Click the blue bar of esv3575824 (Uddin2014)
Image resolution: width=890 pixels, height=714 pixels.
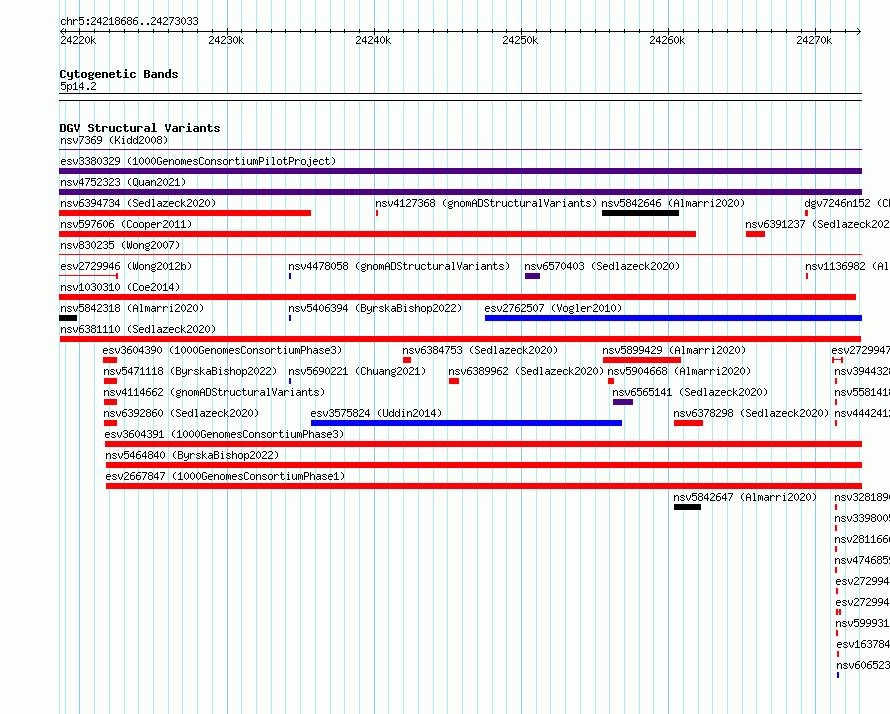tap(467, 423)
